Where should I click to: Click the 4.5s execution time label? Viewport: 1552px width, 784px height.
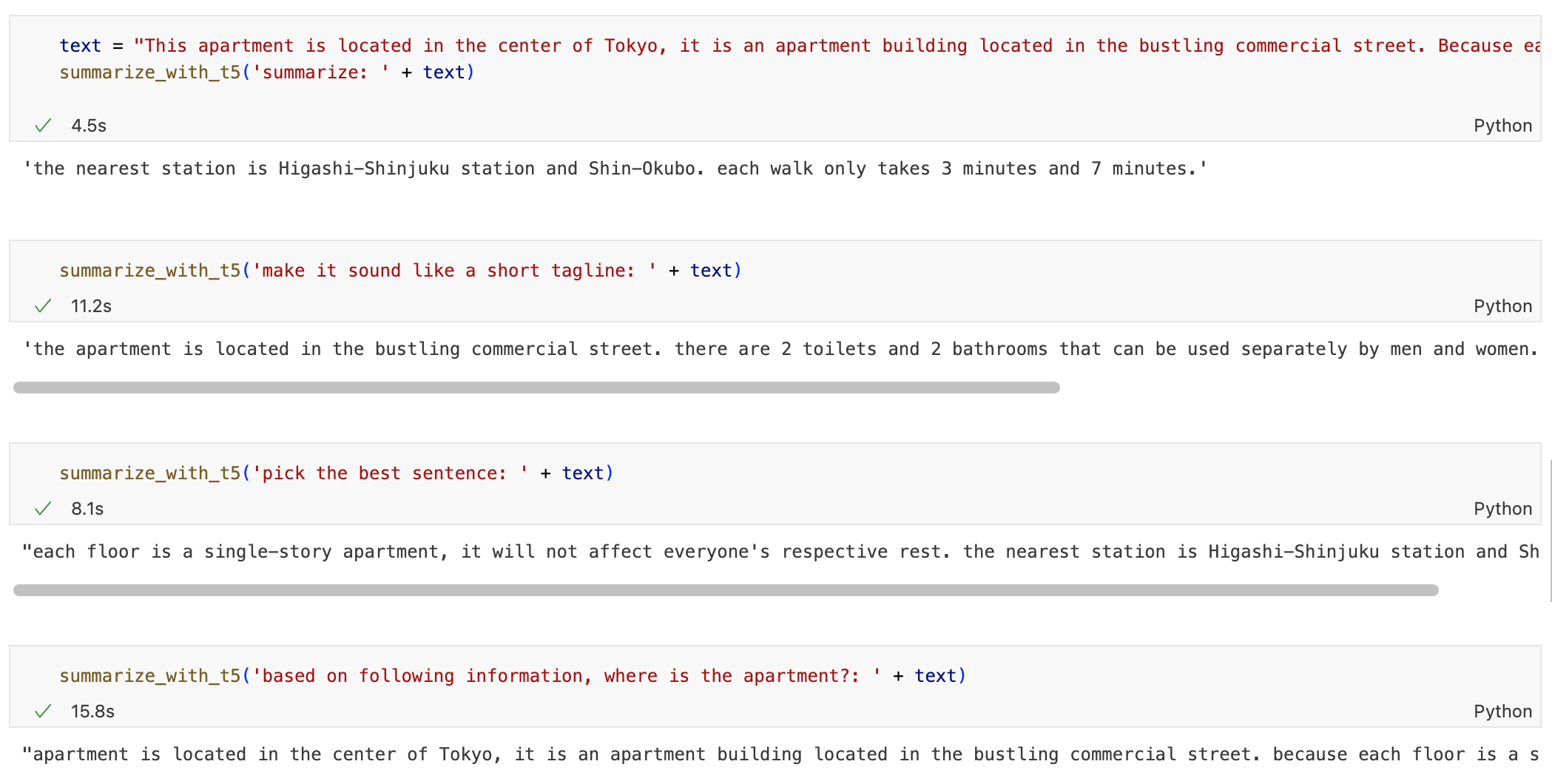click(x=89, y=126)
